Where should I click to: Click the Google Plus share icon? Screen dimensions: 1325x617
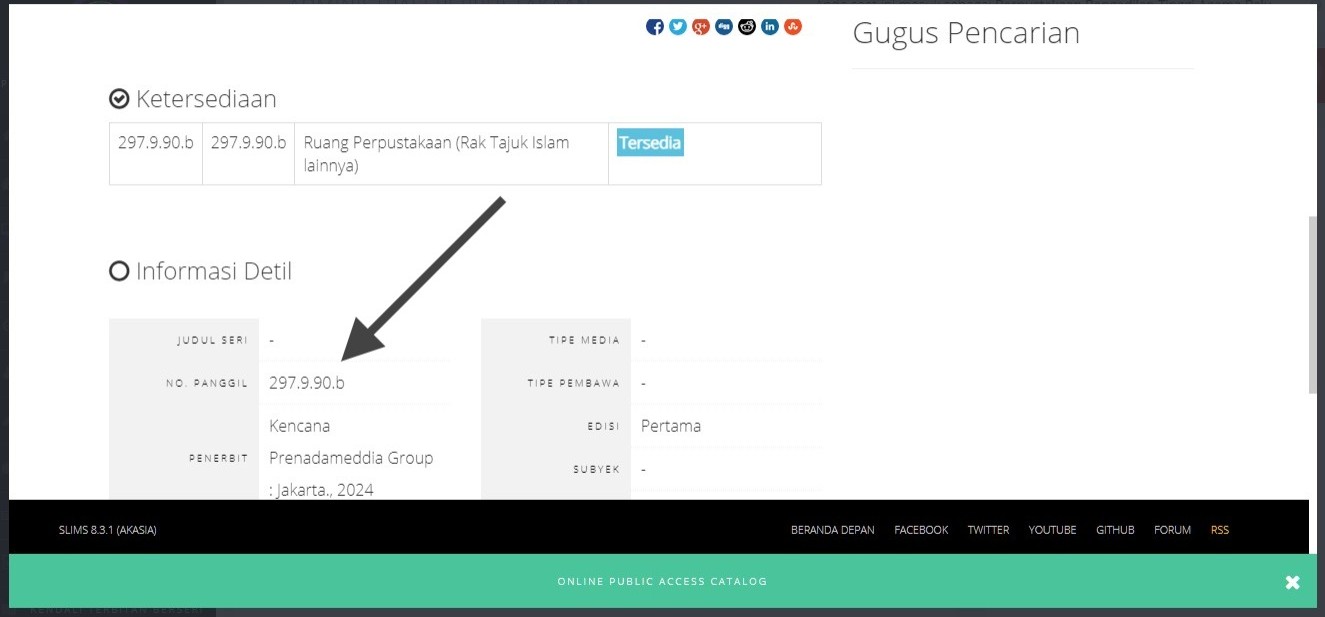[701, 27]
